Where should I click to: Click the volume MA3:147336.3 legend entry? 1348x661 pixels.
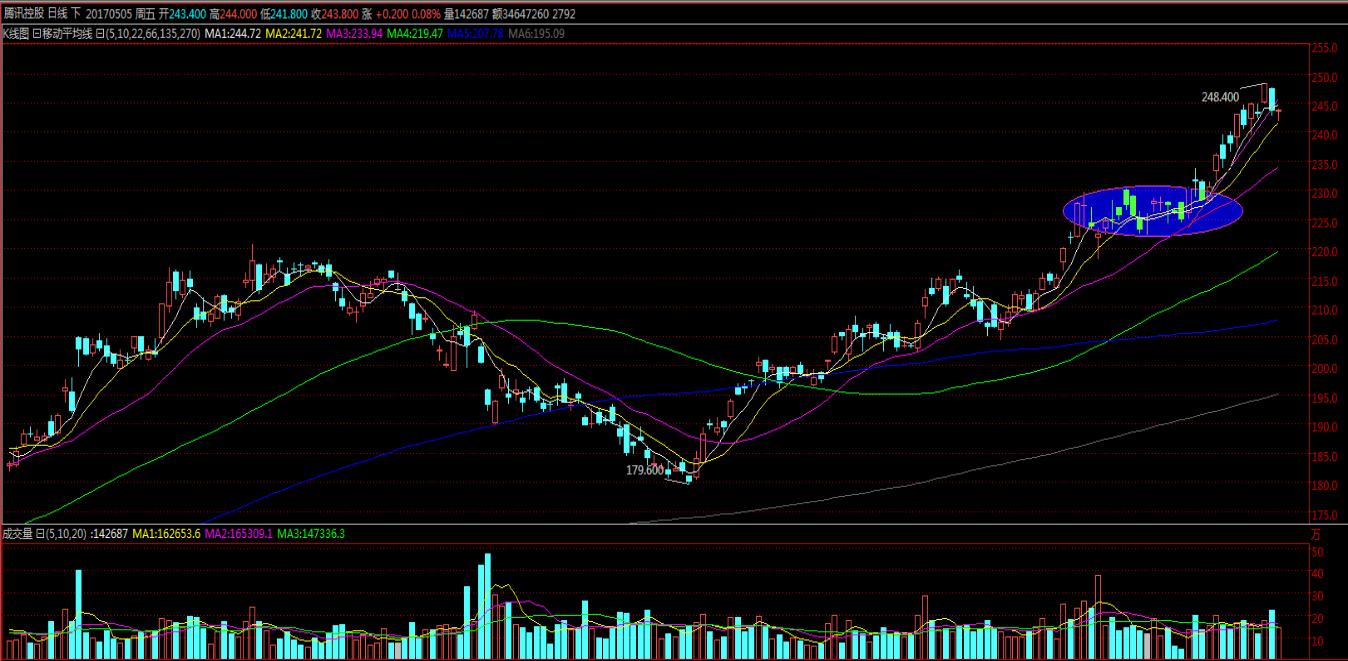pos(311,534)
